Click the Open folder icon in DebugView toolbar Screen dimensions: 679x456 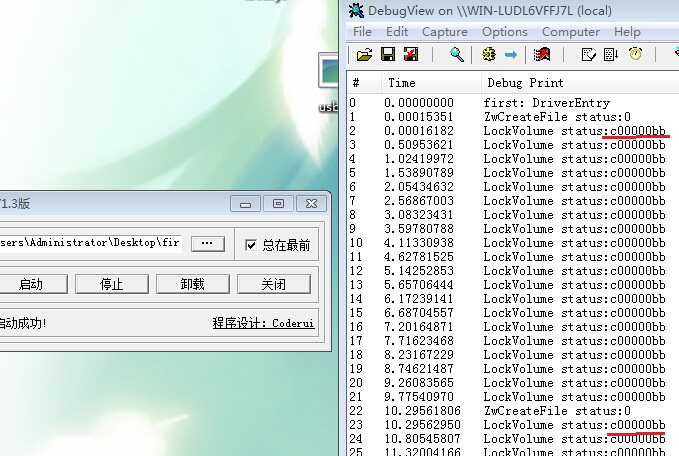365,55
